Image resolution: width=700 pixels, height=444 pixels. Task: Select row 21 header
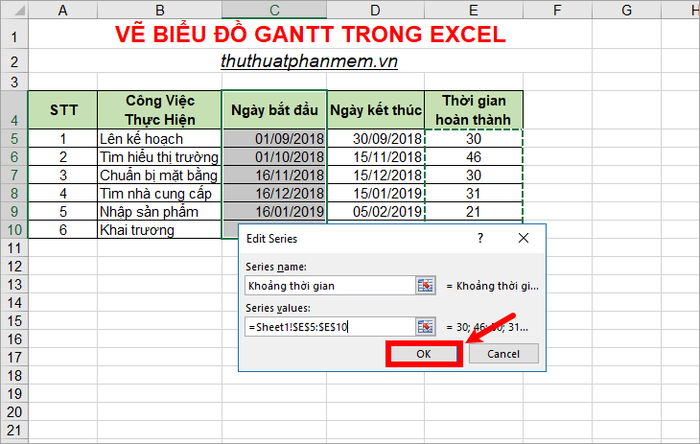tap(14, 430)
